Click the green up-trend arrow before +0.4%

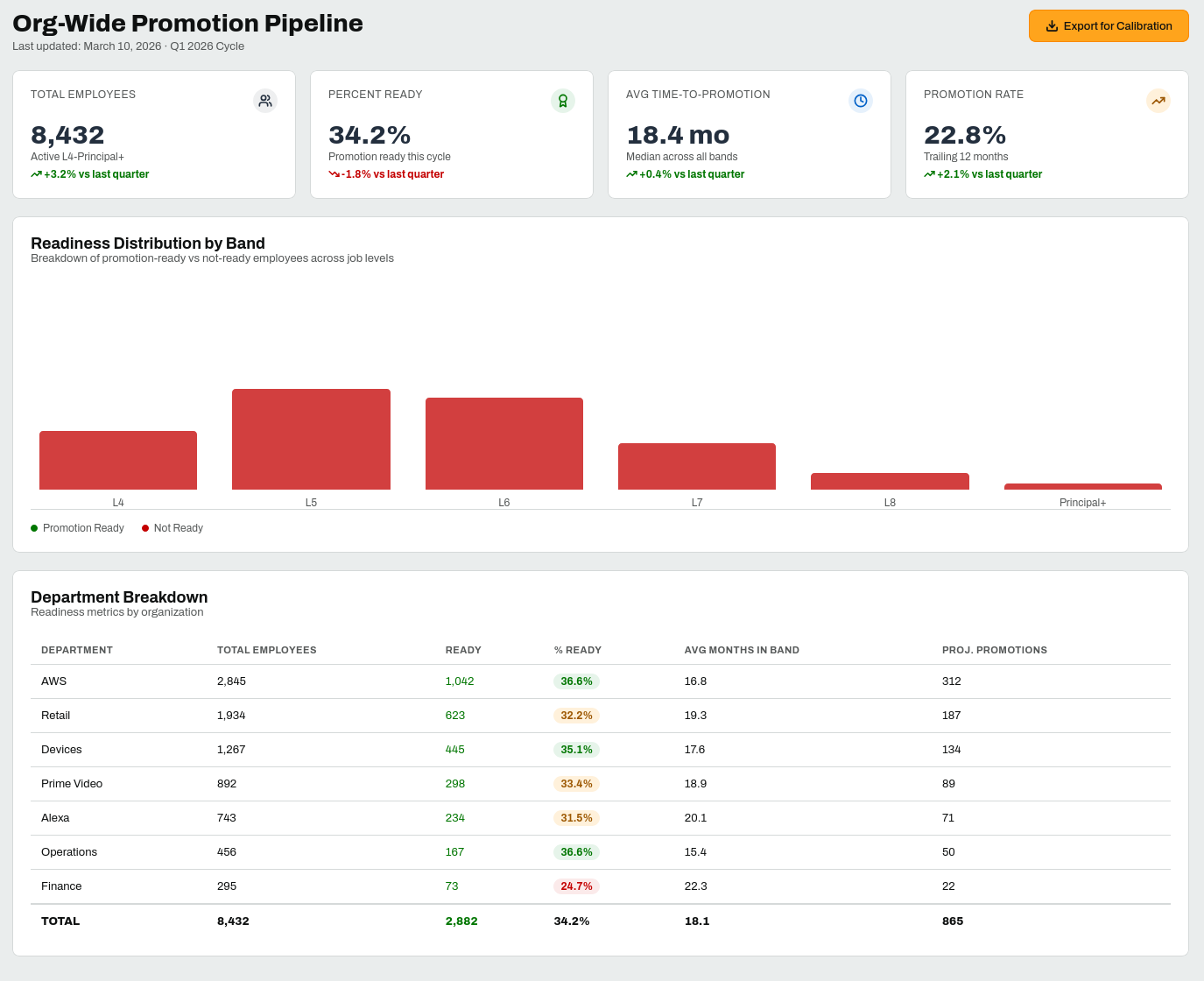pyautogui.click(x=631, y=174)
